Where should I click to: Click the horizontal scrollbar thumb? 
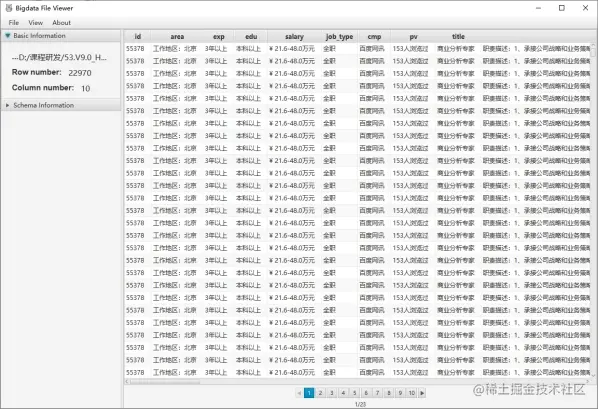165,381
